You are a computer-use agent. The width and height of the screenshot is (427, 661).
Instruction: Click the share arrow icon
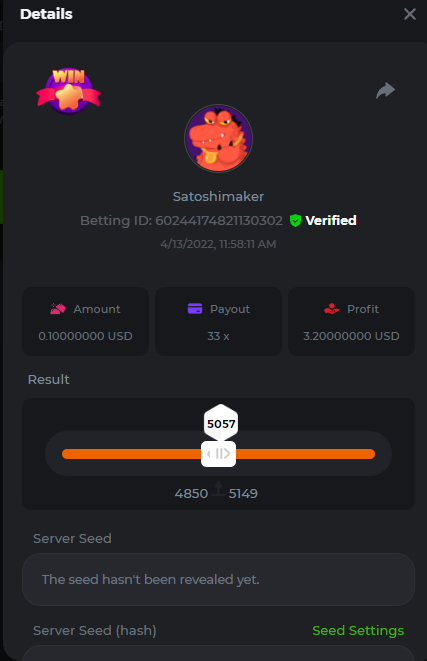tap(385, 90)
